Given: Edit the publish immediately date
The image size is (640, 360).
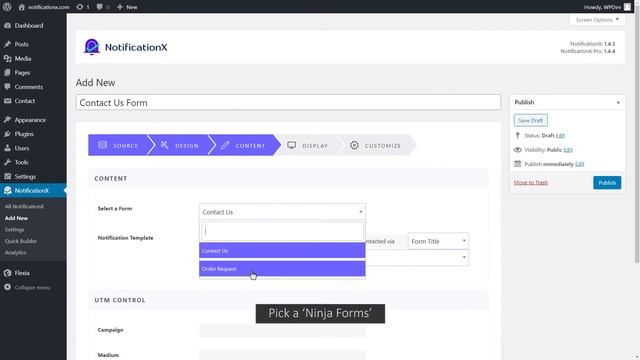Looking at the screenshot, I should (x=579, y=164).
